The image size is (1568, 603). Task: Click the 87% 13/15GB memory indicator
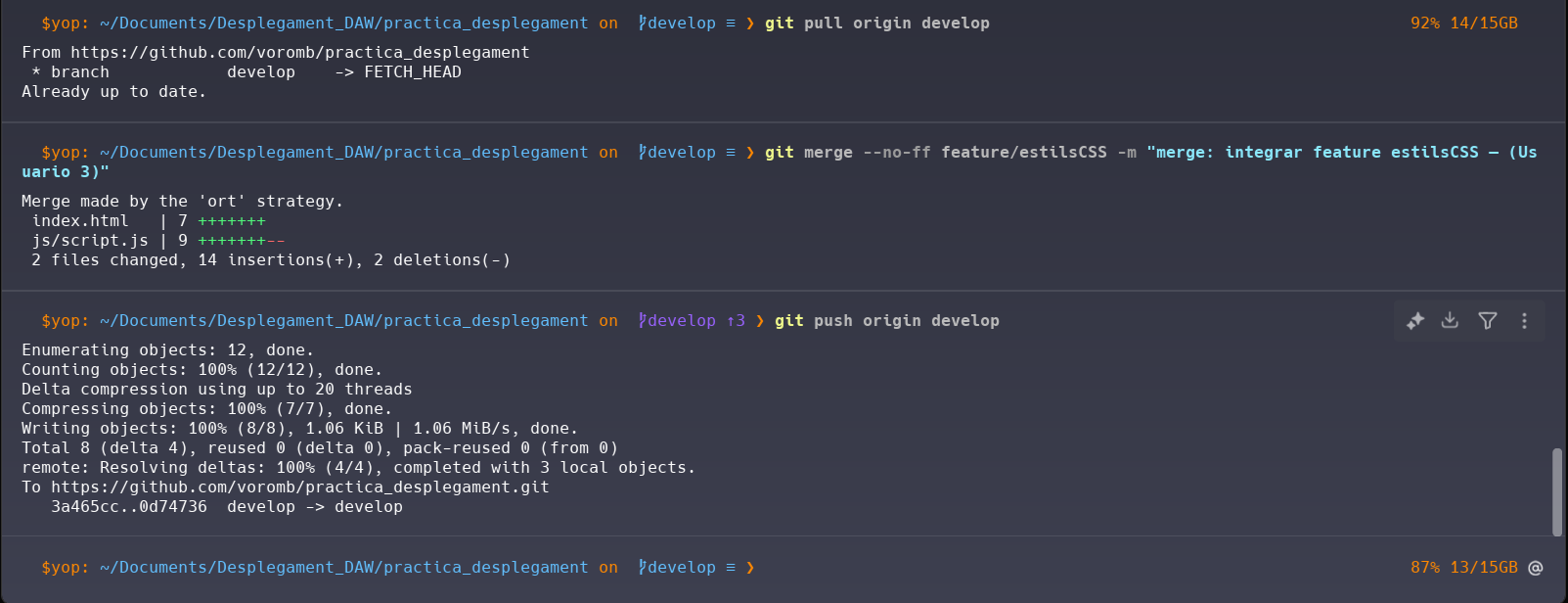[x=1463, y=568]
